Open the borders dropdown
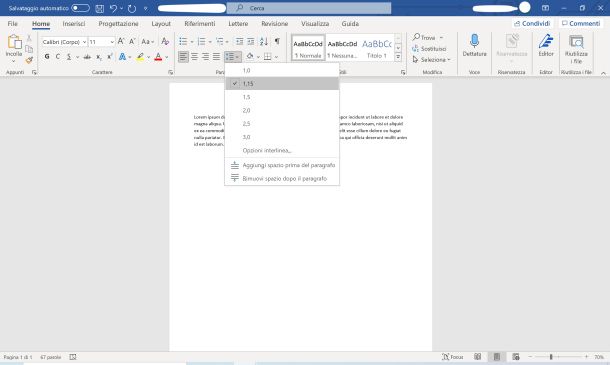This screenshot has height=365, width=610. pos(276,57)
